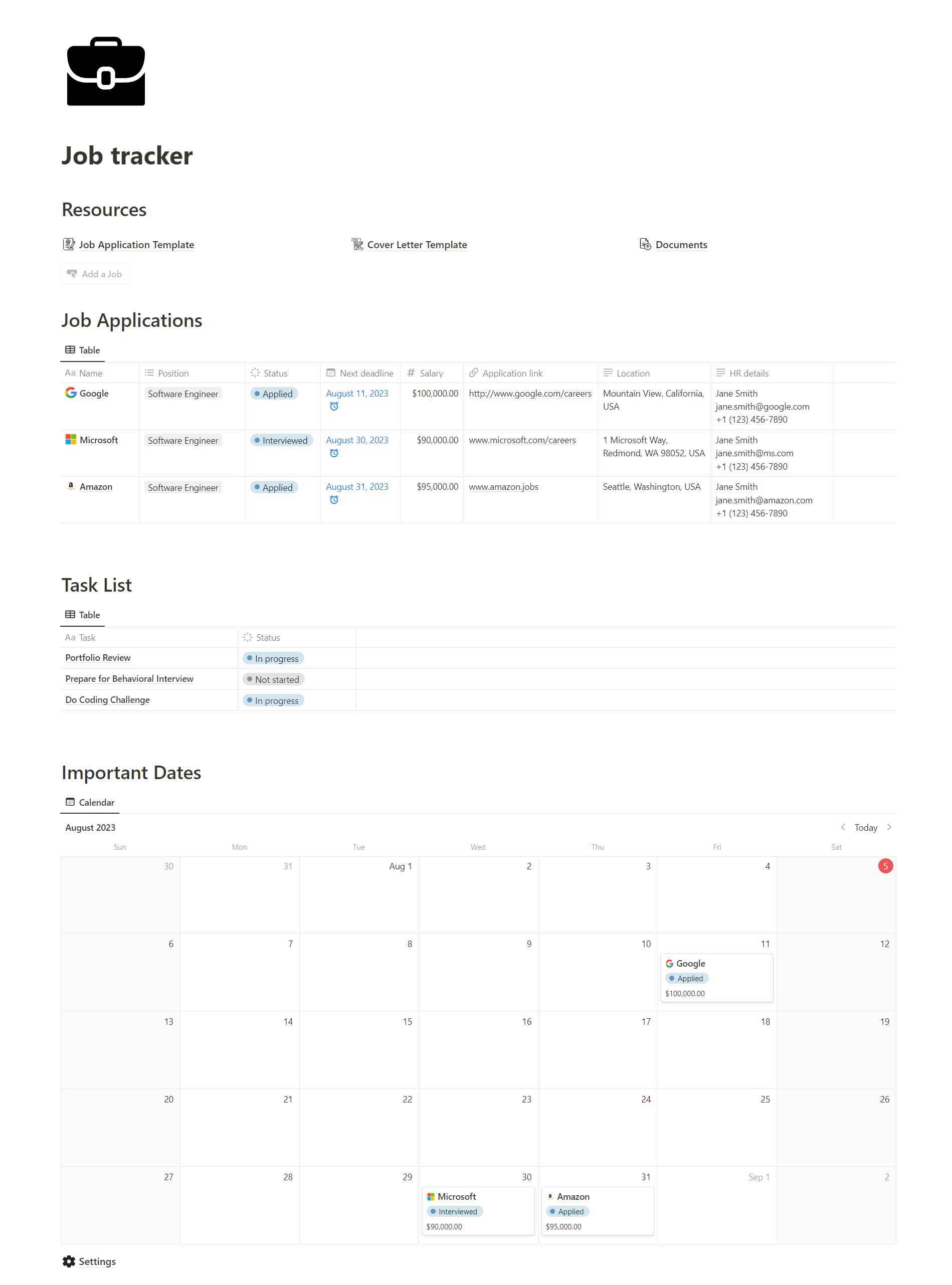Click the Name column header
Image resolution: width=952 pixels, height=1285 pixels.
coord(100,373)
